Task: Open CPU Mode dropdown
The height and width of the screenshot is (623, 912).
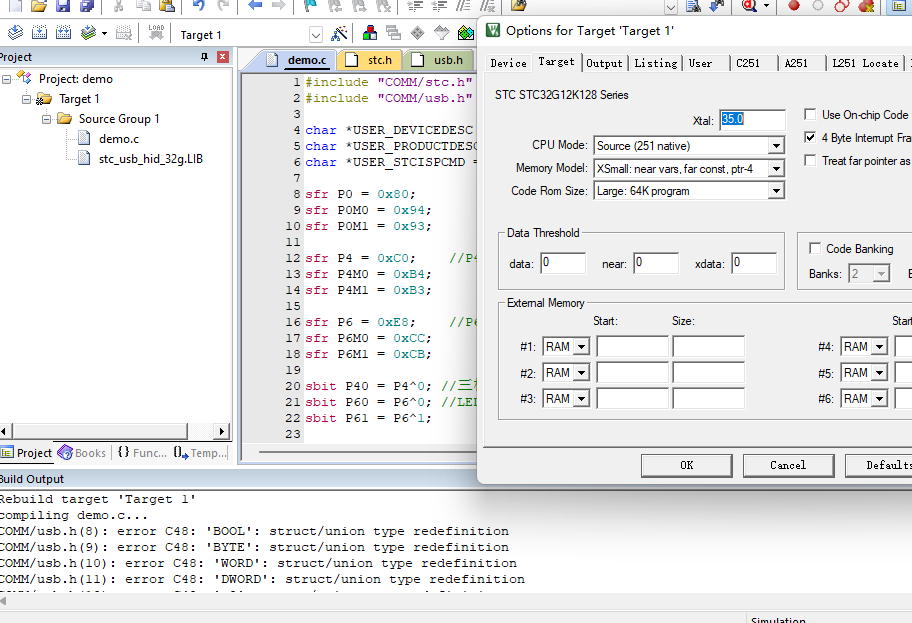Action: 776,145
